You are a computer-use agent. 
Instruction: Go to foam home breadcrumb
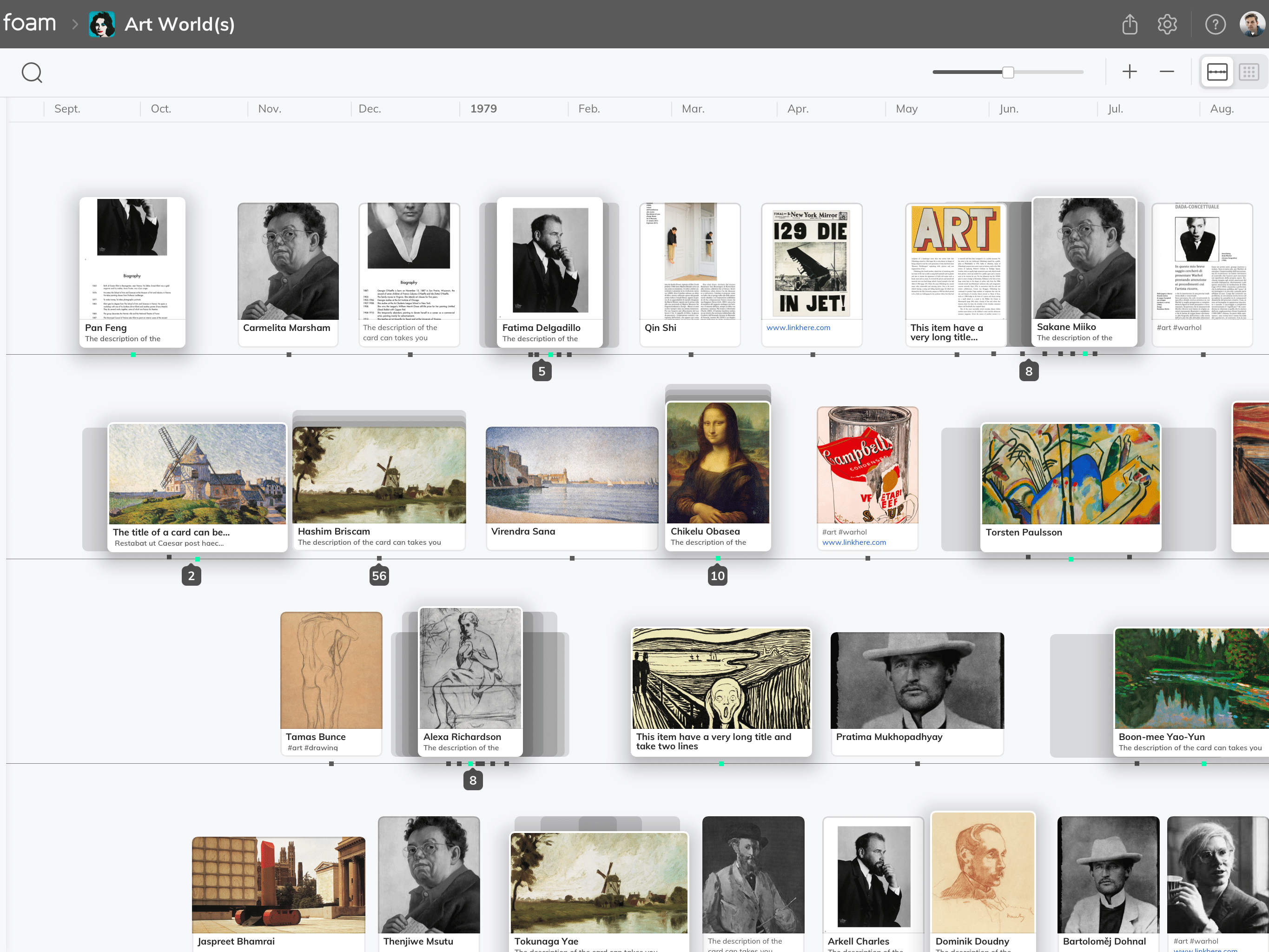point(30,23)
